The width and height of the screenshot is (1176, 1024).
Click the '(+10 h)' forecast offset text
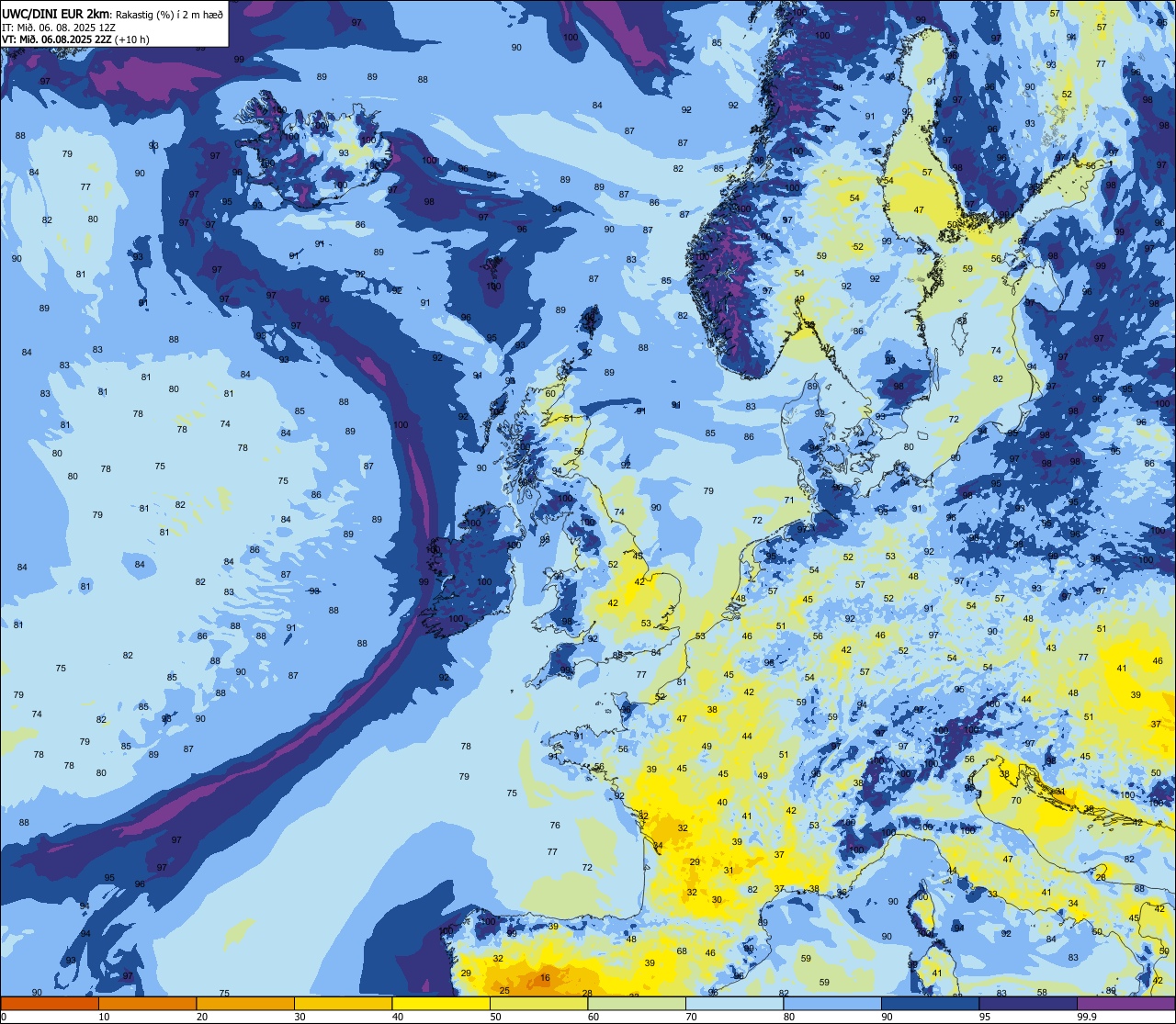[x=131, y=39]
